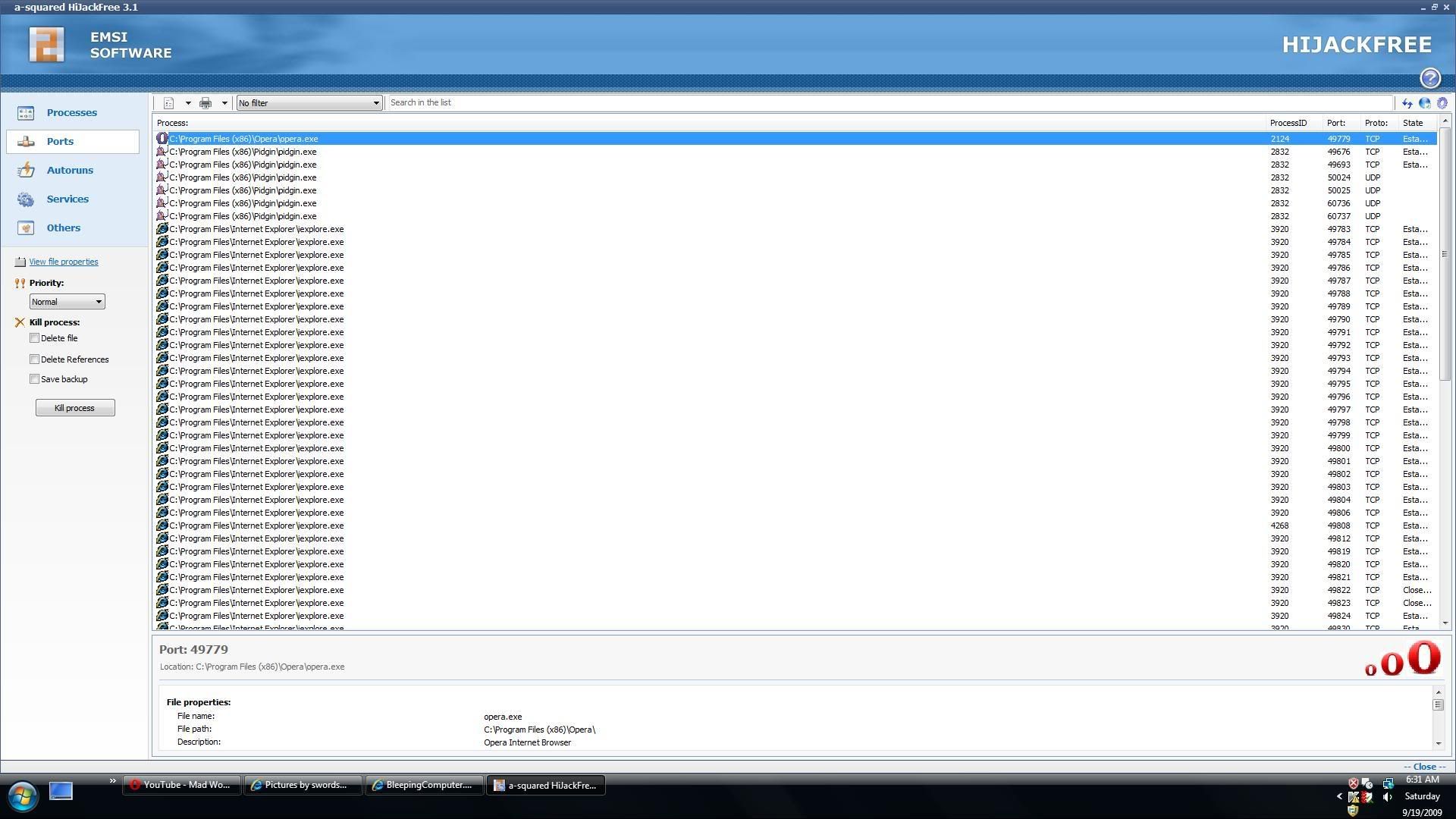Screen dimensions: 1456x819
Task: Click the Search in the list field
Action: point(889,103)
